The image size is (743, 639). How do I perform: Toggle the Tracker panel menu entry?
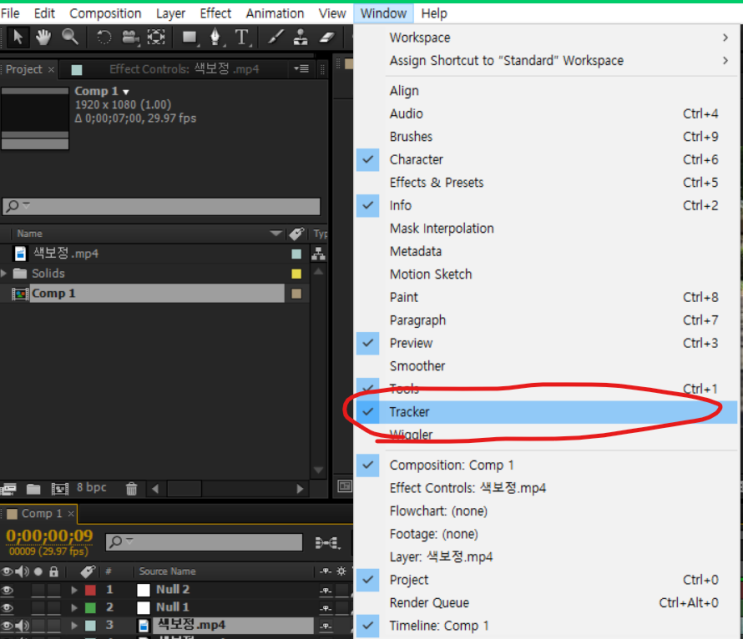[x=546, y=412]
